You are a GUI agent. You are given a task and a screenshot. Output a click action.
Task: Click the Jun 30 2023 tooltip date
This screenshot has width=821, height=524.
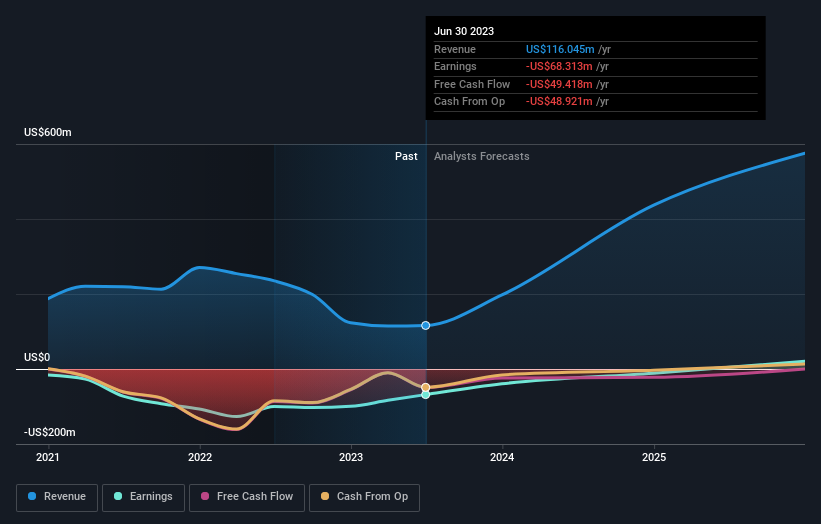[x=464, y=31]
